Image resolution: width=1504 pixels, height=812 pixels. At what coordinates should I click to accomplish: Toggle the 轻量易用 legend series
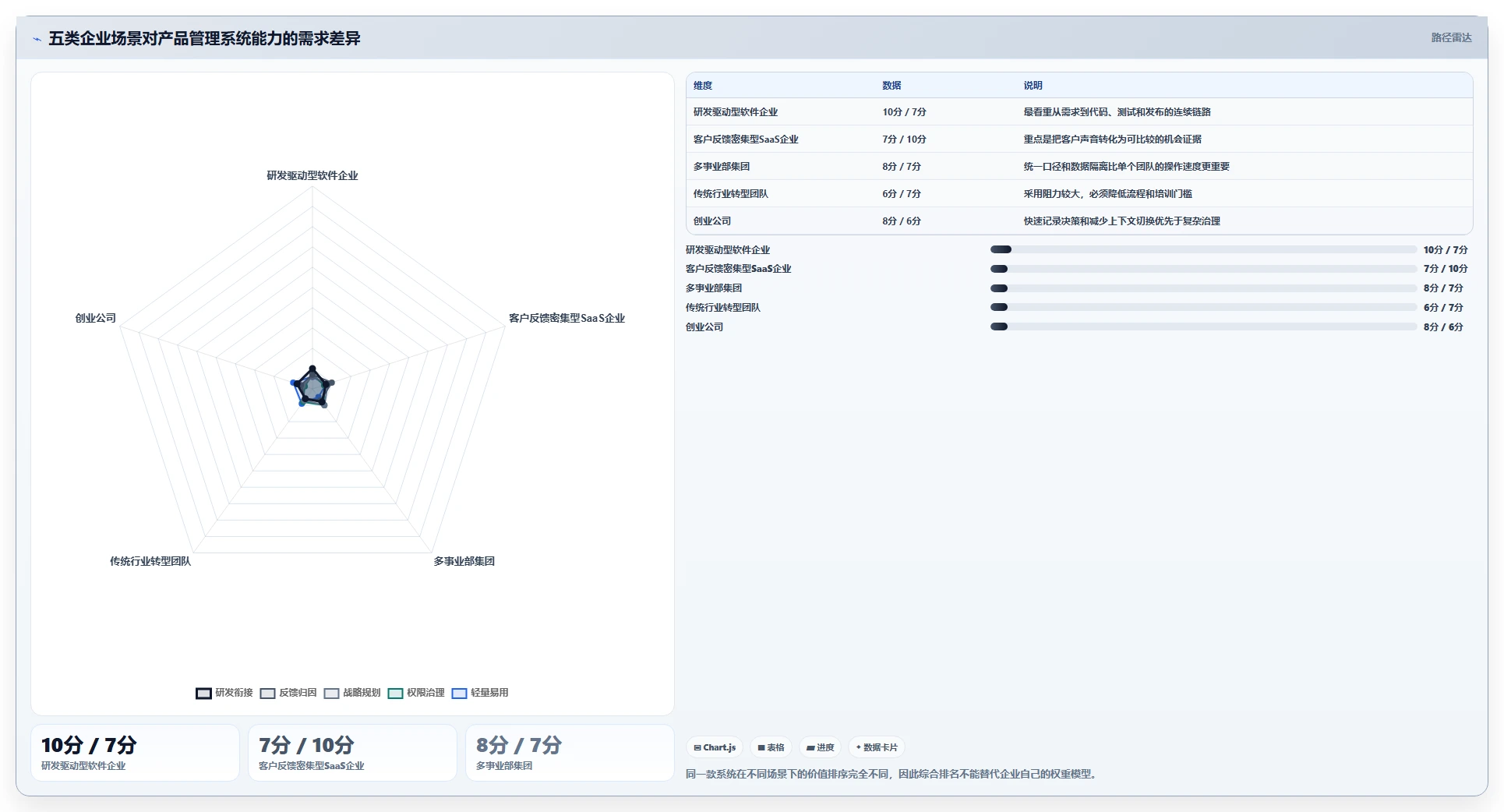click(x=480, y=693)
